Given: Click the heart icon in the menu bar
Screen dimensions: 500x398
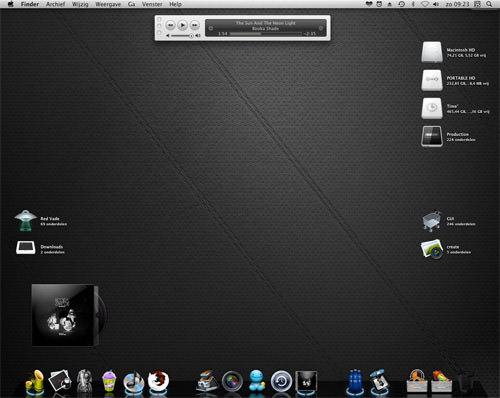Looking at the screenshot, I should pos(369,4).
